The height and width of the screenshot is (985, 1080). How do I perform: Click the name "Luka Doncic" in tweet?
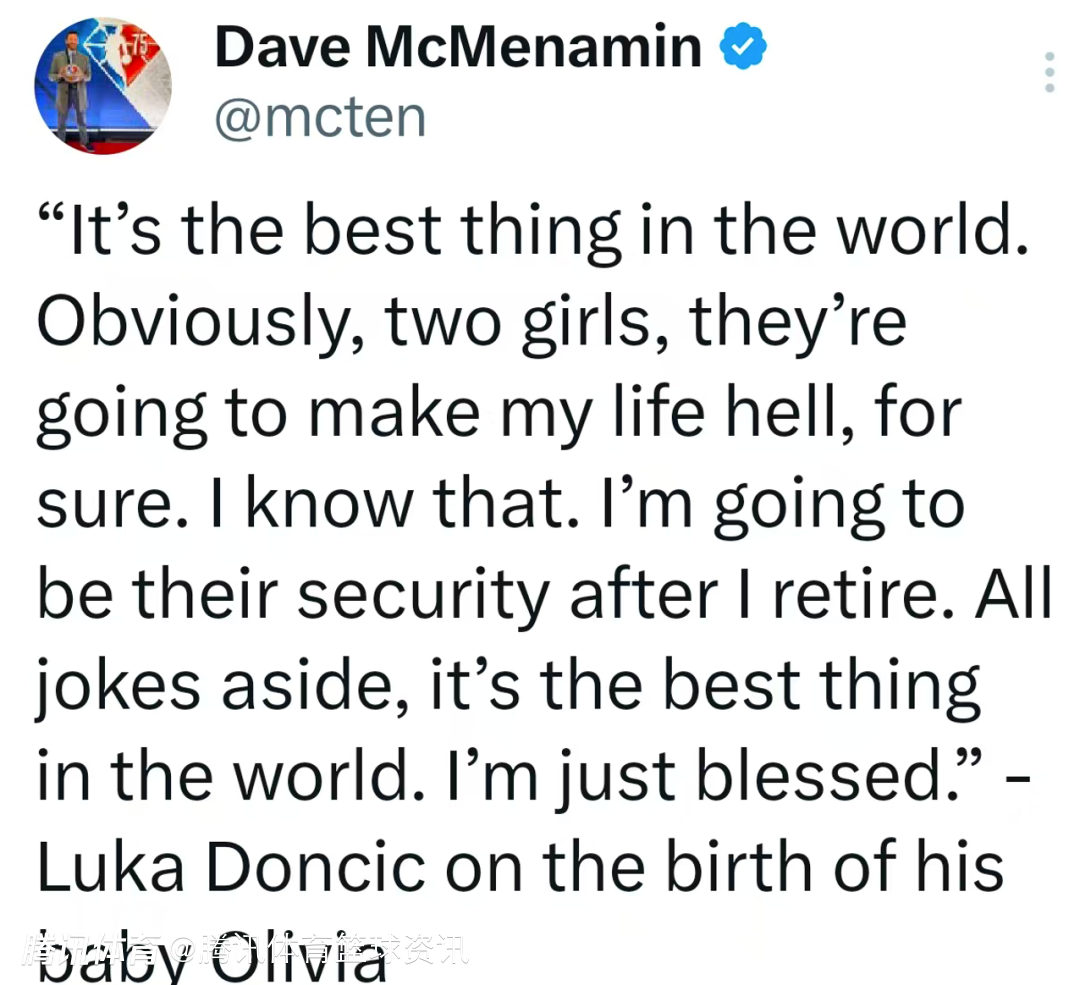(231, 866)
